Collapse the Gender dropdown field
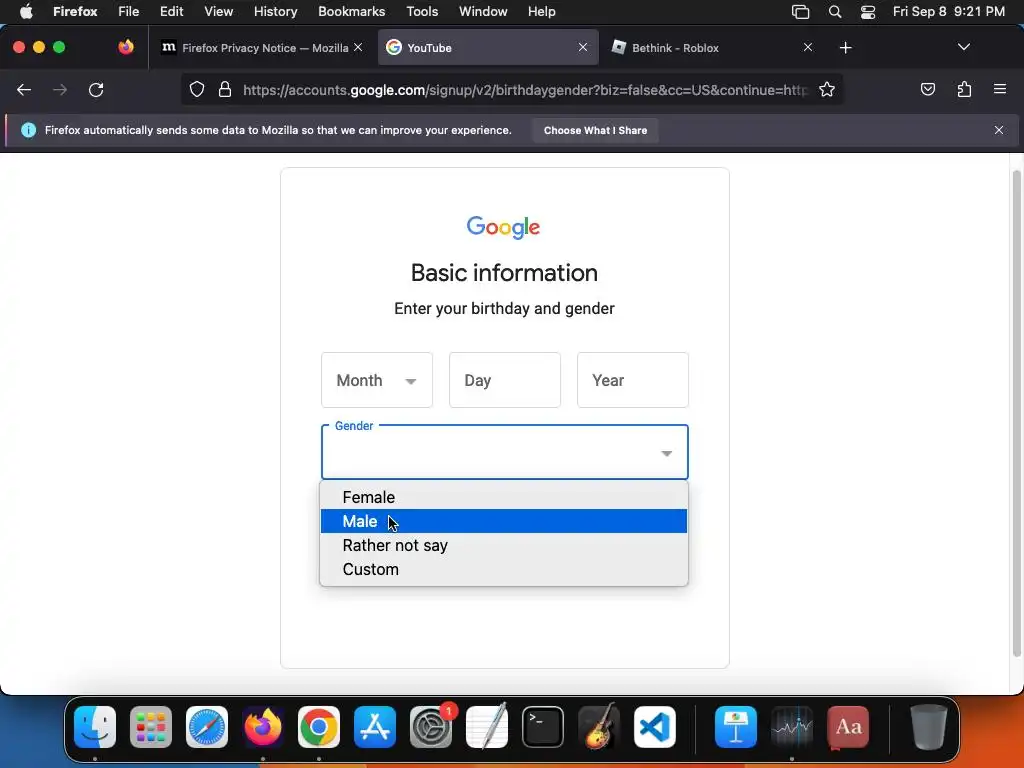 [504, 453]
